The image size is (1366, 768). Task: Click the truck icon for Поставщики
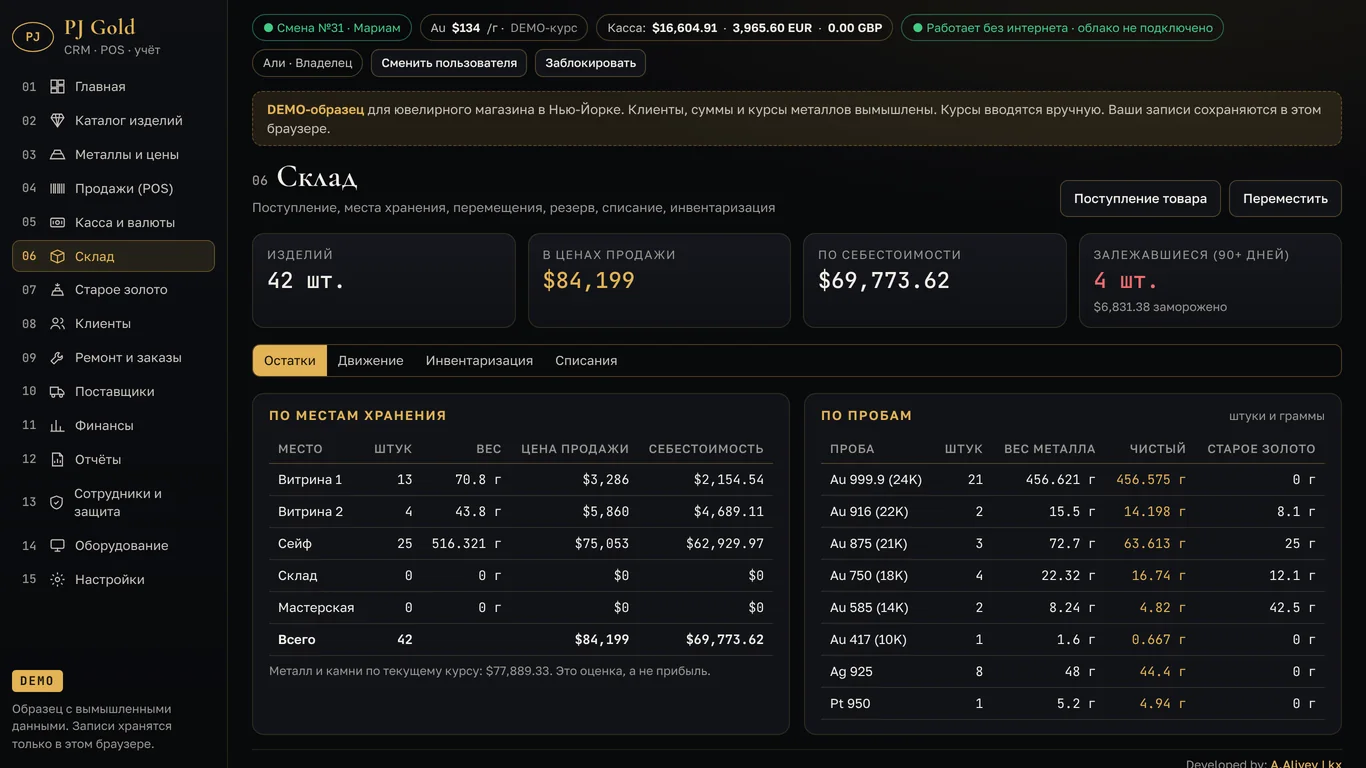click(x=58, y=392)
